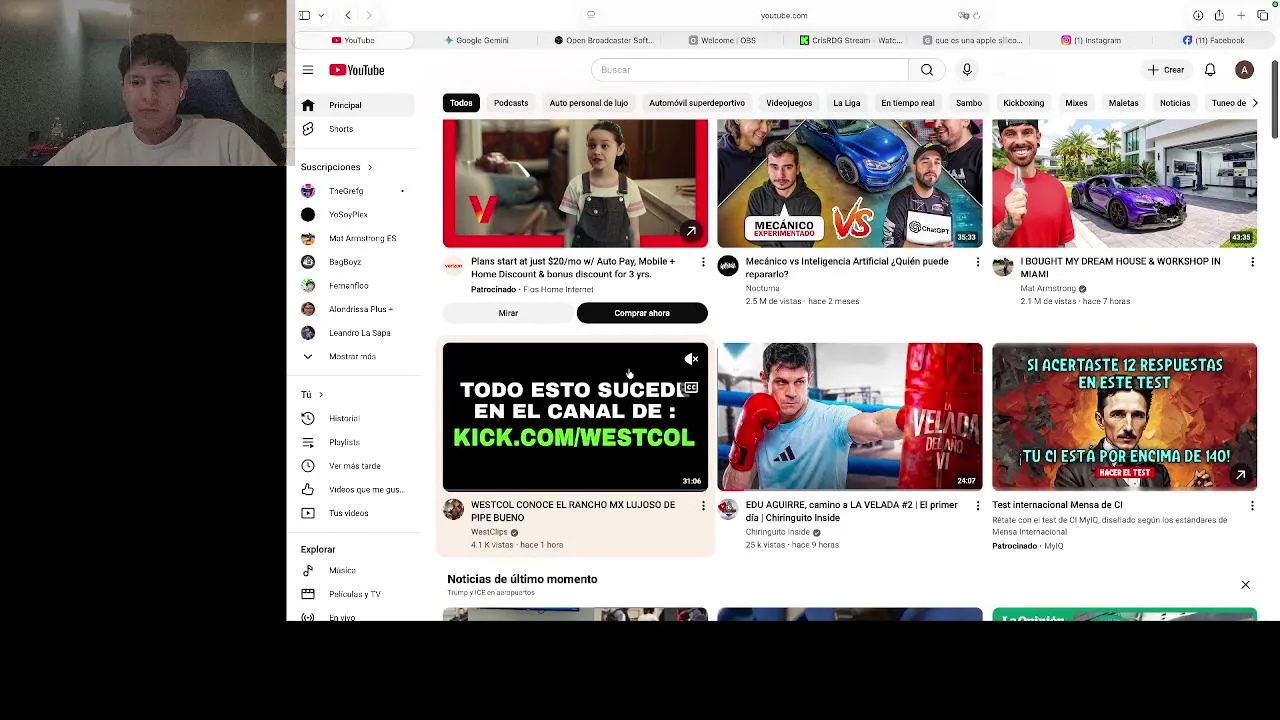Click the search magnifier button
Viewport: 1280px width, 720px height.
927,70
